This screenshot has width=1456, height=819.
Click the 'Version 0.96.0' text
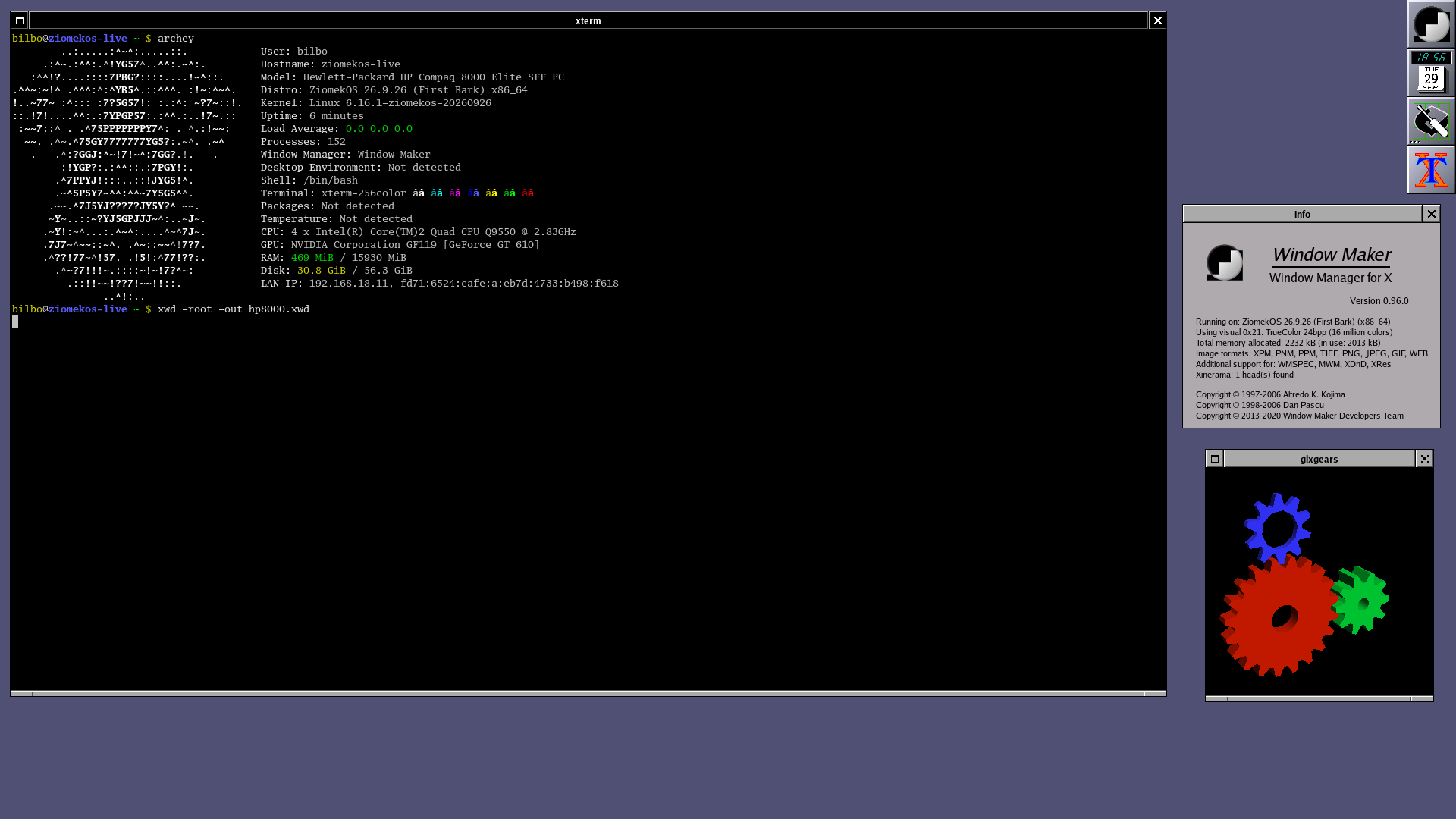coord(1379,301)
